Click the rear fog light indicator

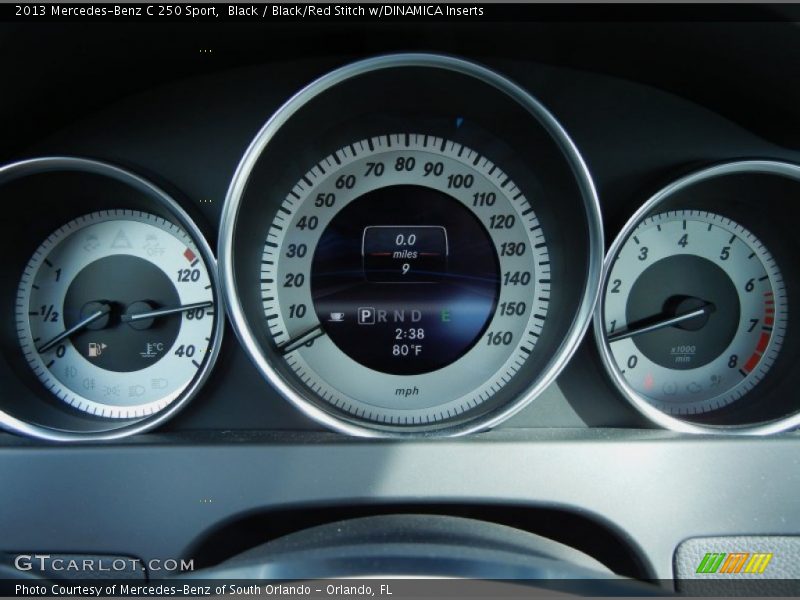[x=90, y=383]
